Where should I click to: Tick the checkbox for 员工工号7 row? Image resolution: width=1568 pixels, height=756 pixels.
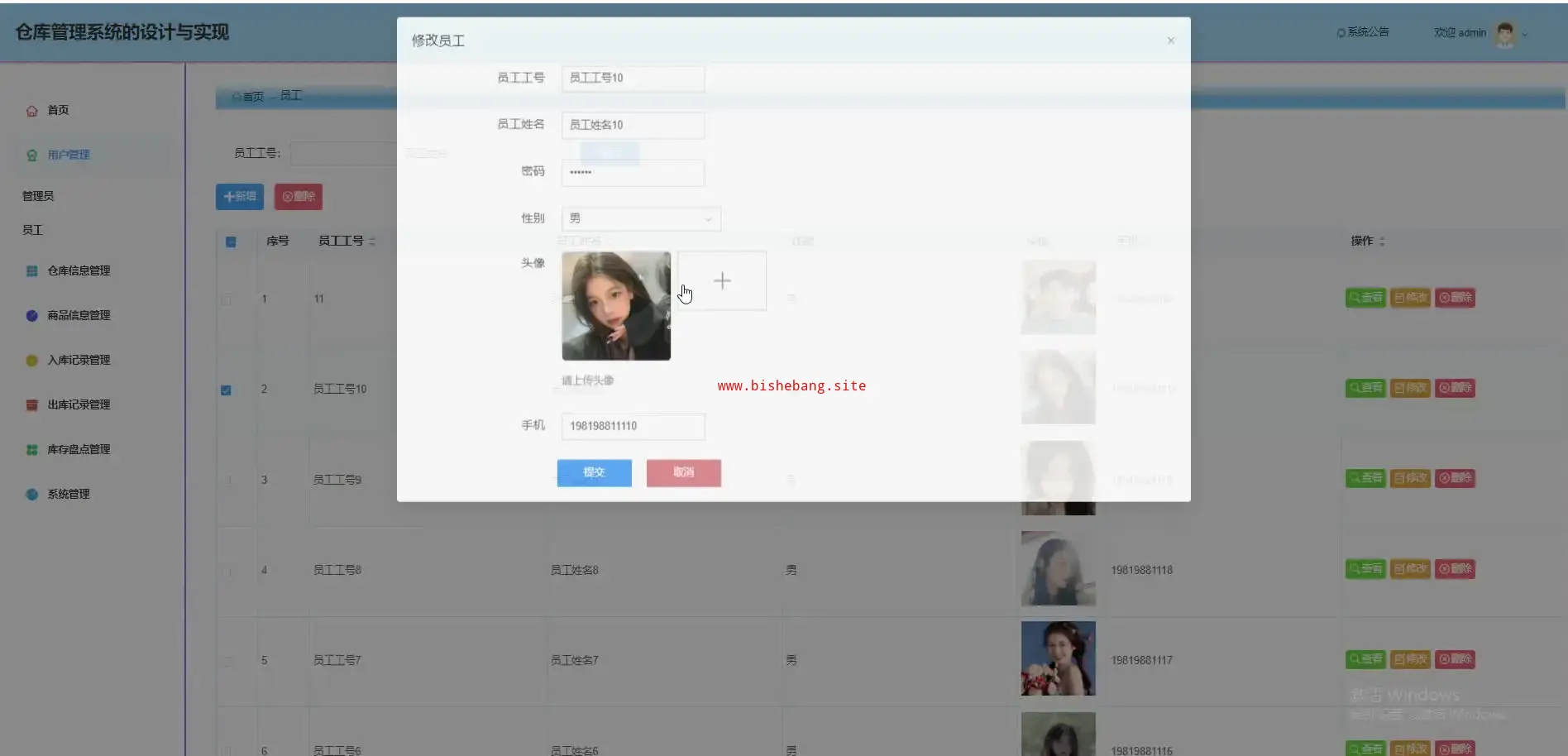tap(227, 661)
